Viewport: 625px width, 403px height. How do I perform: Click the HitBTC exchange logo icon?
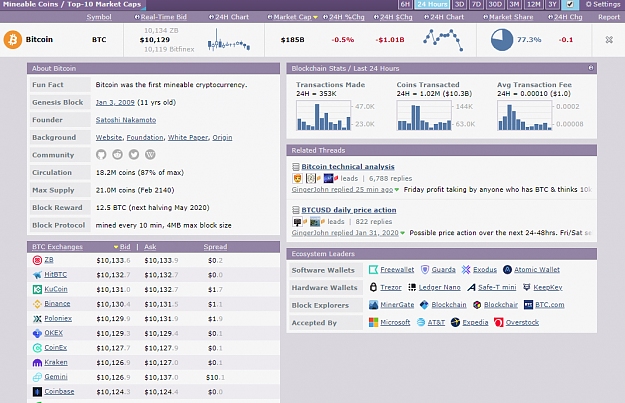coord(37,275)
